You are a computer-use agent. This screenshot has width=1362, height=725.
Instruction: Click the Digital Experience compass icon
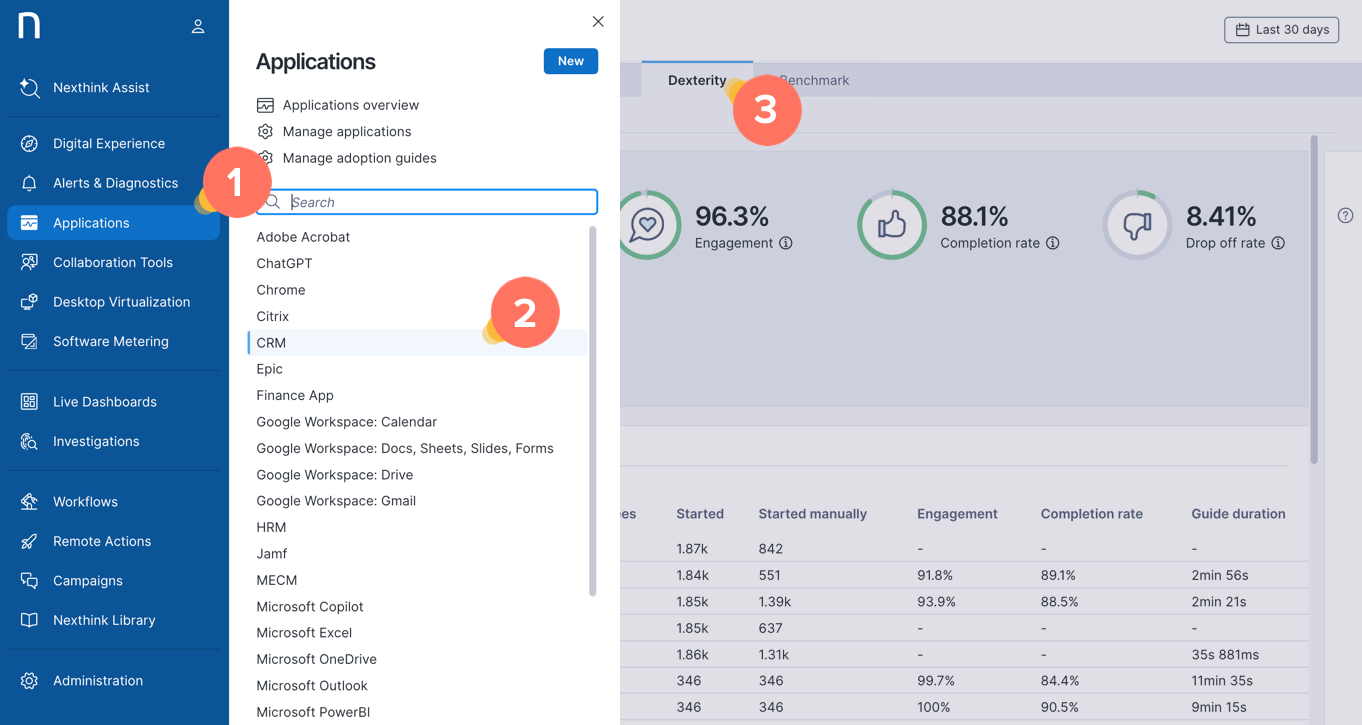[29, 144]
